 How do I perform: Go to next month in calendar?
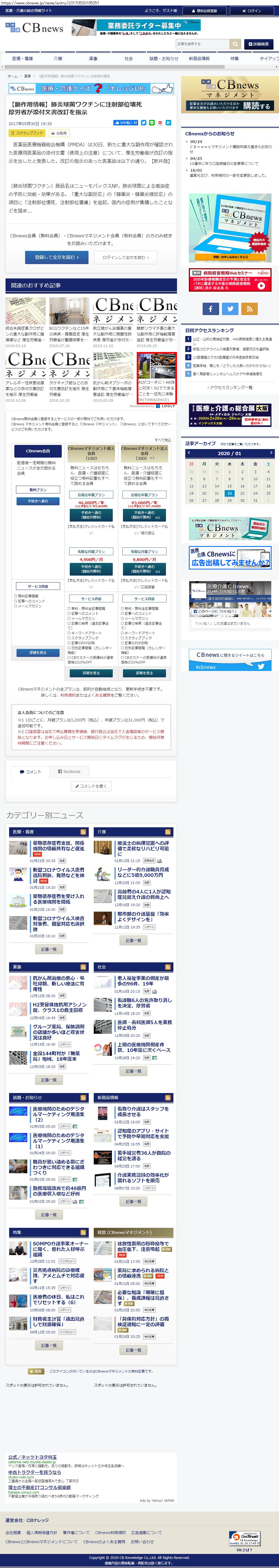pos(271,453)
